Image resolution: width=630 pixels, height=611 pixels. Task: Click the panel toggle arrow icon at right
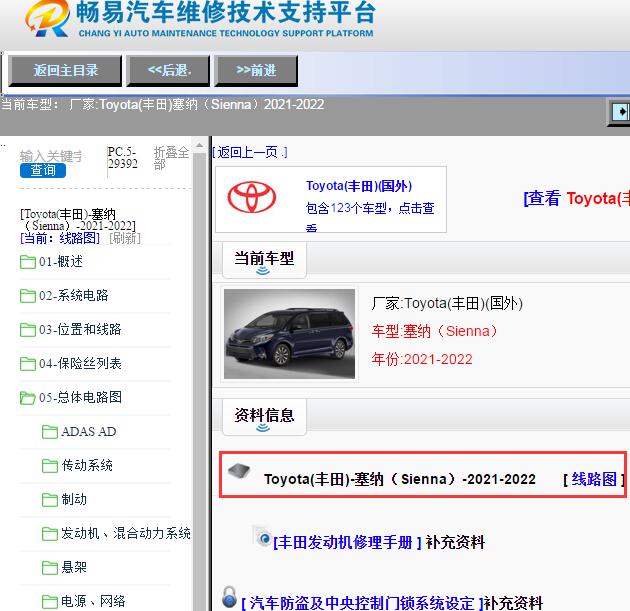click(621, 112)
